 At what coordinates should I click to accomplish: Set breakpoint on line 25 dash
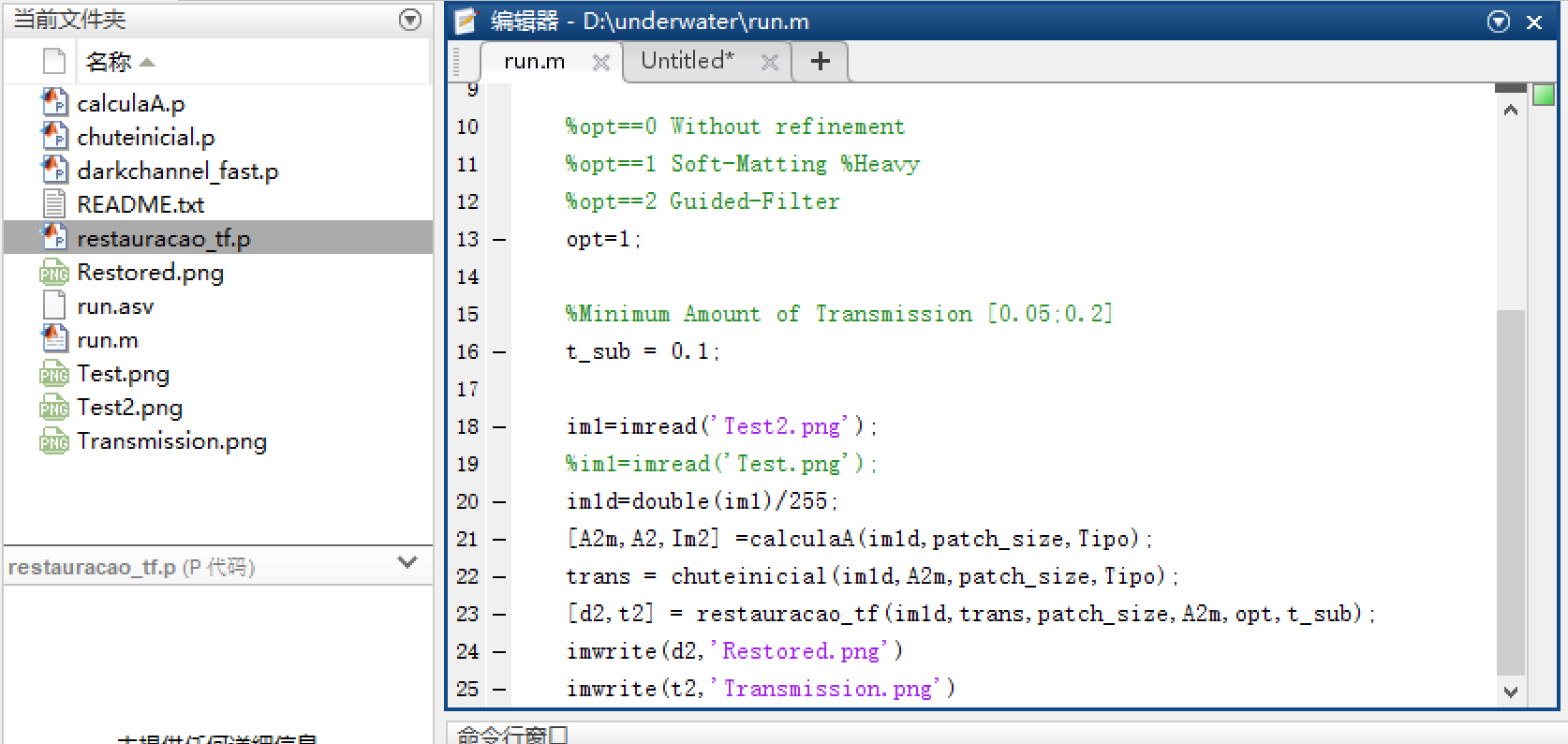point(499,690)
